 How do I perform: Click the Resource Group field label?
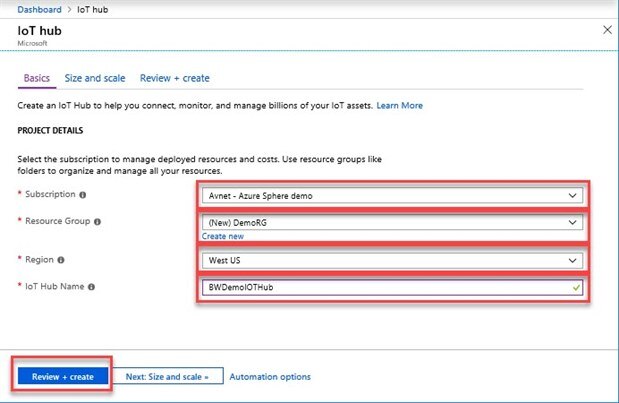click(x=58, y=221)
